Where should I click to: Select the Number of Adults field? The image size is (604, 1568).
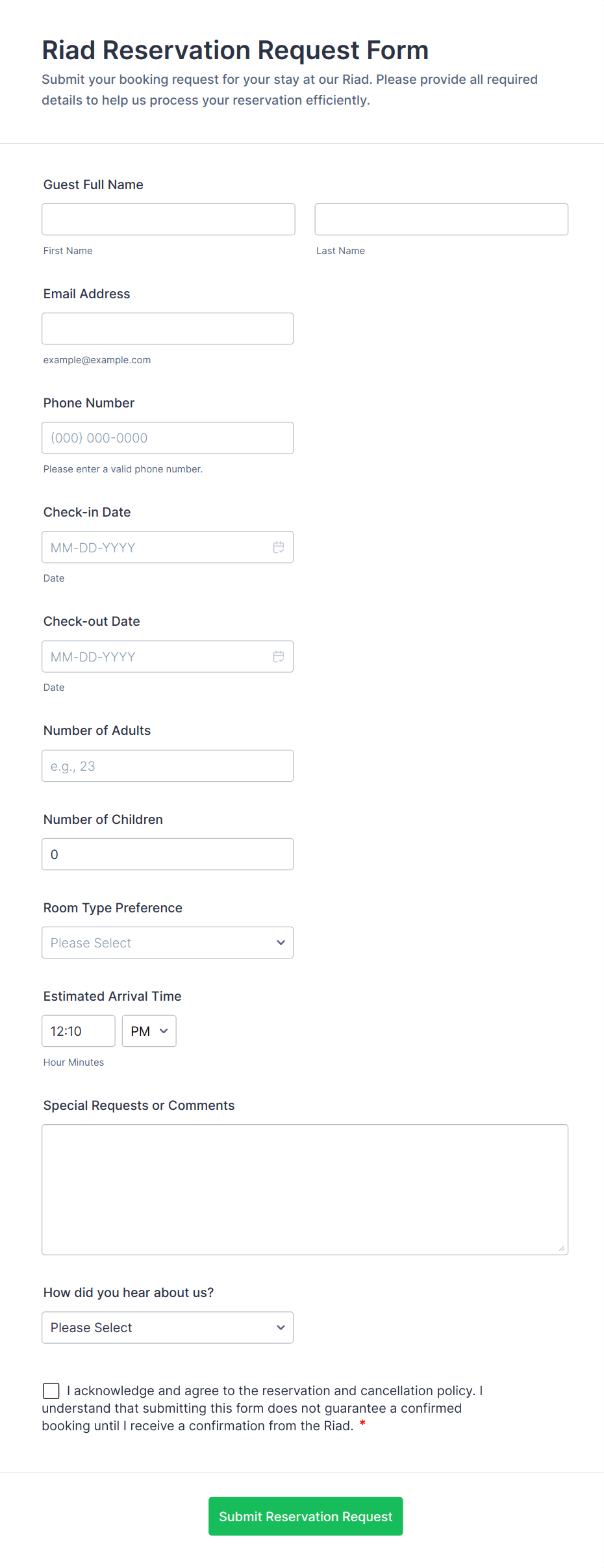tap(168, 765)
